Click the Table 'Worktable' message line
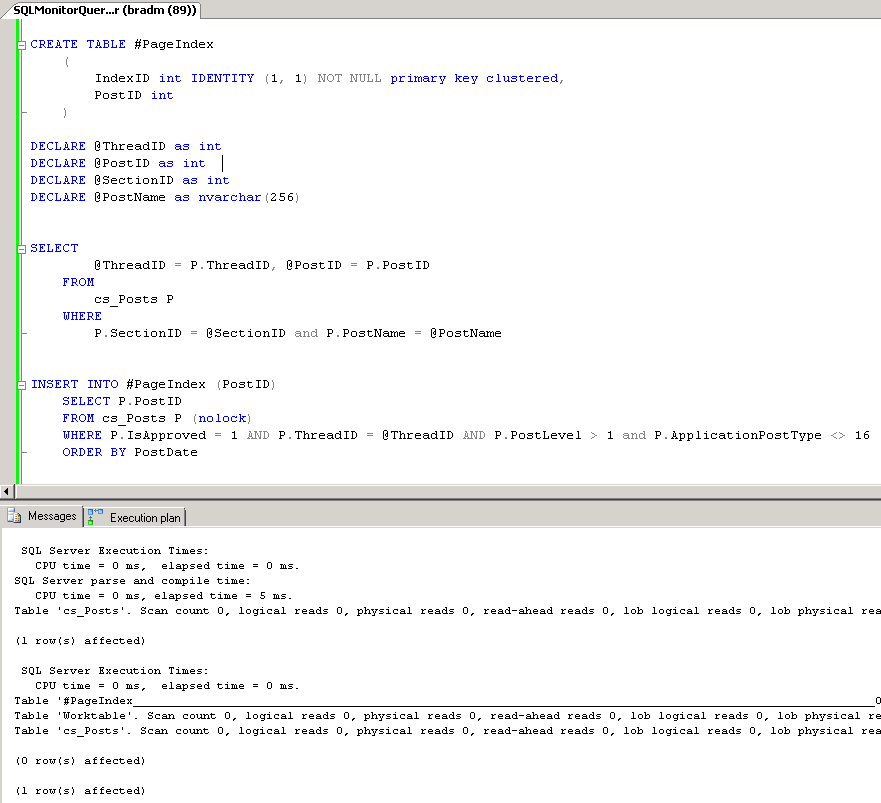Image resolution: width=881 pixels, height=803 pixels. 447,716
